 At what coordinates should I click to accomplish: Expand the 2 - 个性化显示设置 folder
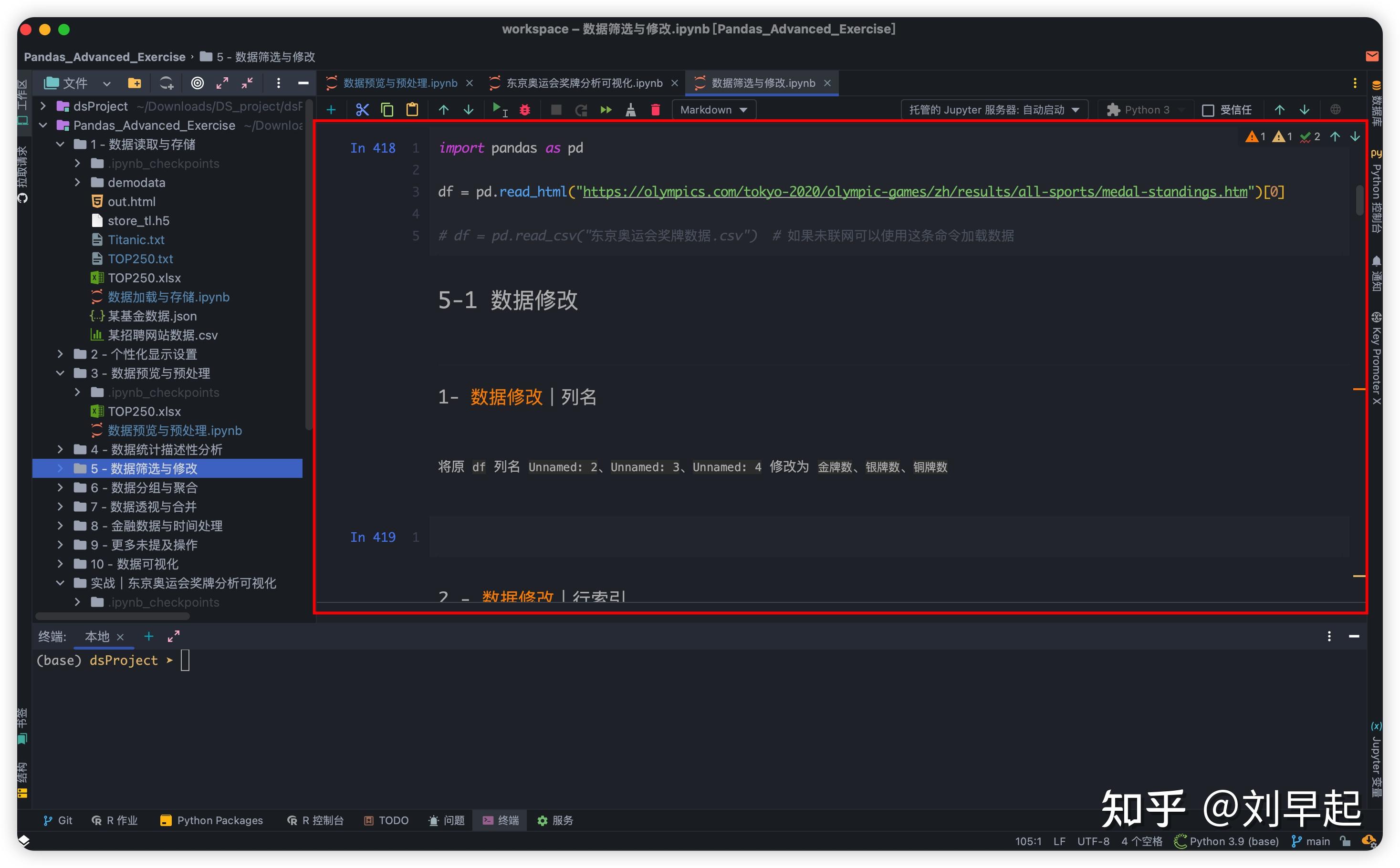coord(61,354)
